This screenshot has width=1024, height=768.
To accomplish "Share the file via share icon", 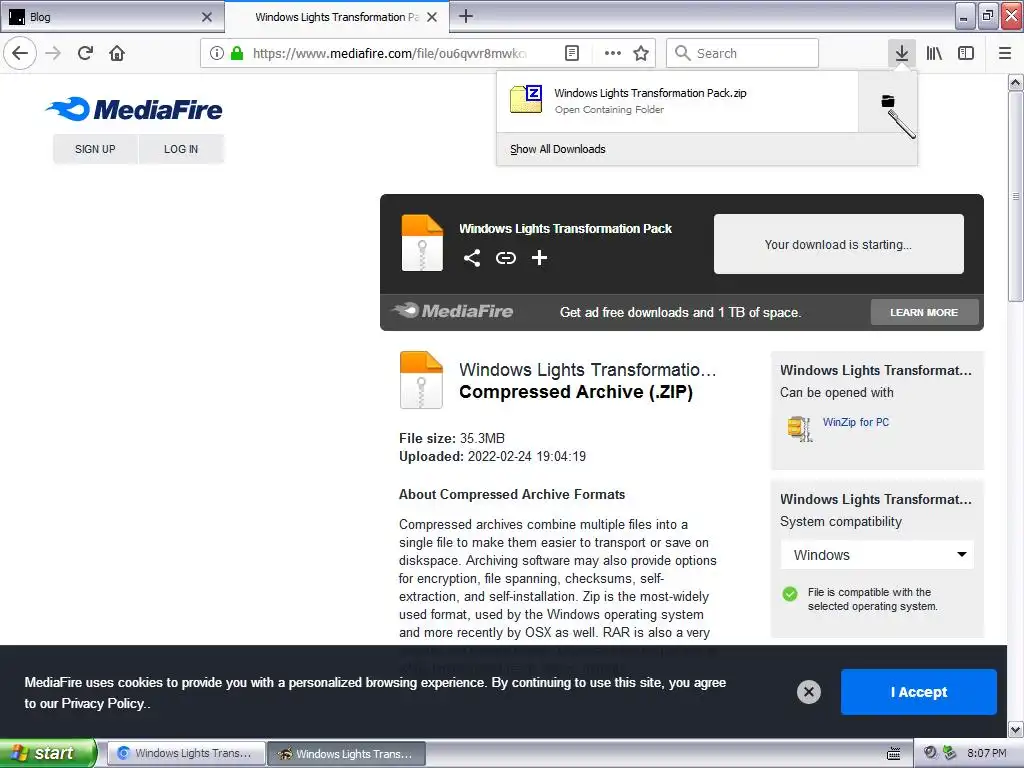I will [x=472, y=258].
